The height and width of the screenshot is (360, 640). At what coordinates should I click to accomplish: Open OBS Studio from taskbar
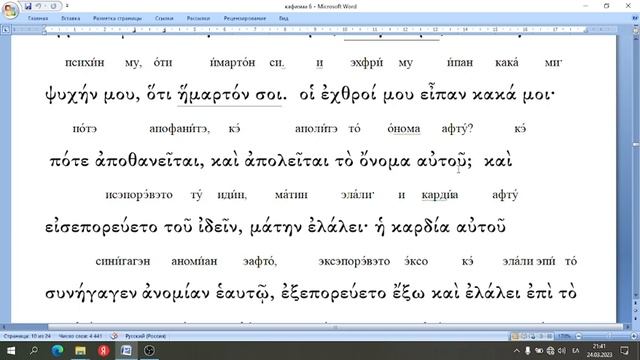[149, 351]
